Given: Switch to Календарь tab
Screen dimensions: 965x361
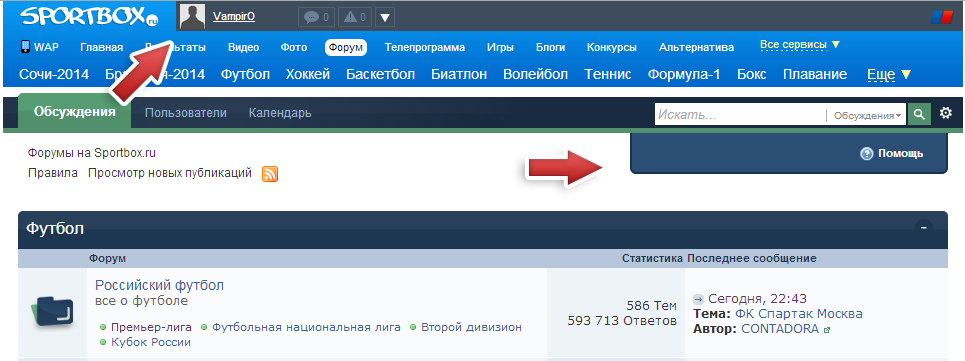Looking at the screenshot, I should 280,113.
